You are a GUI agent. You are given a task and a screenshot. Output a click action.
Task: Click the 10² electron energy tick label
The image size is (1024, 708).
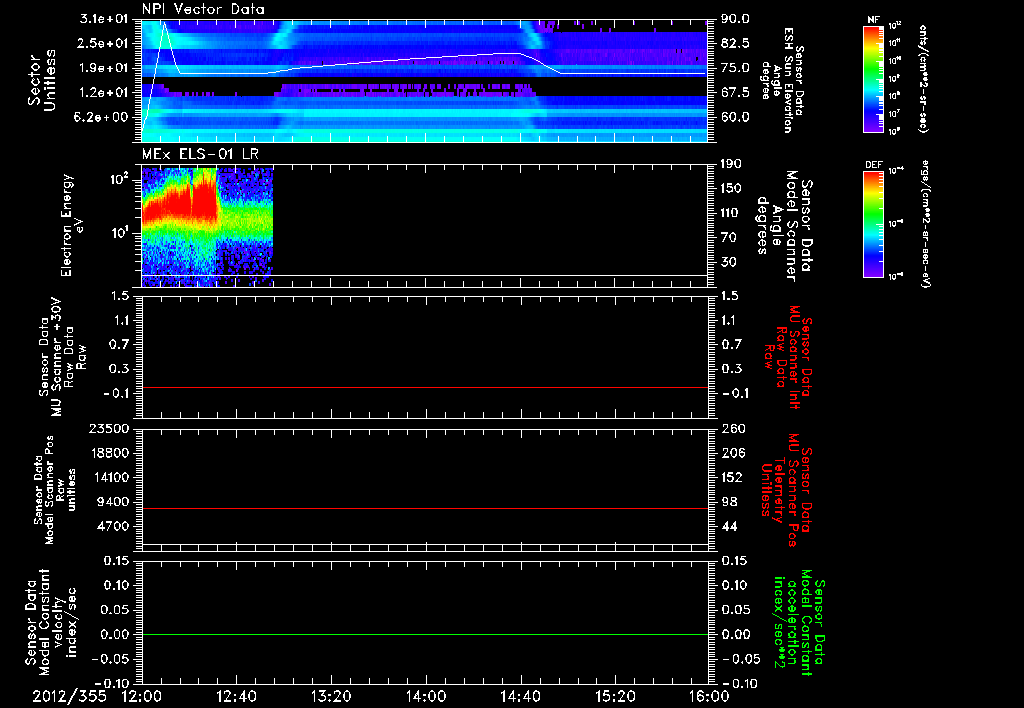click(121, 180)
